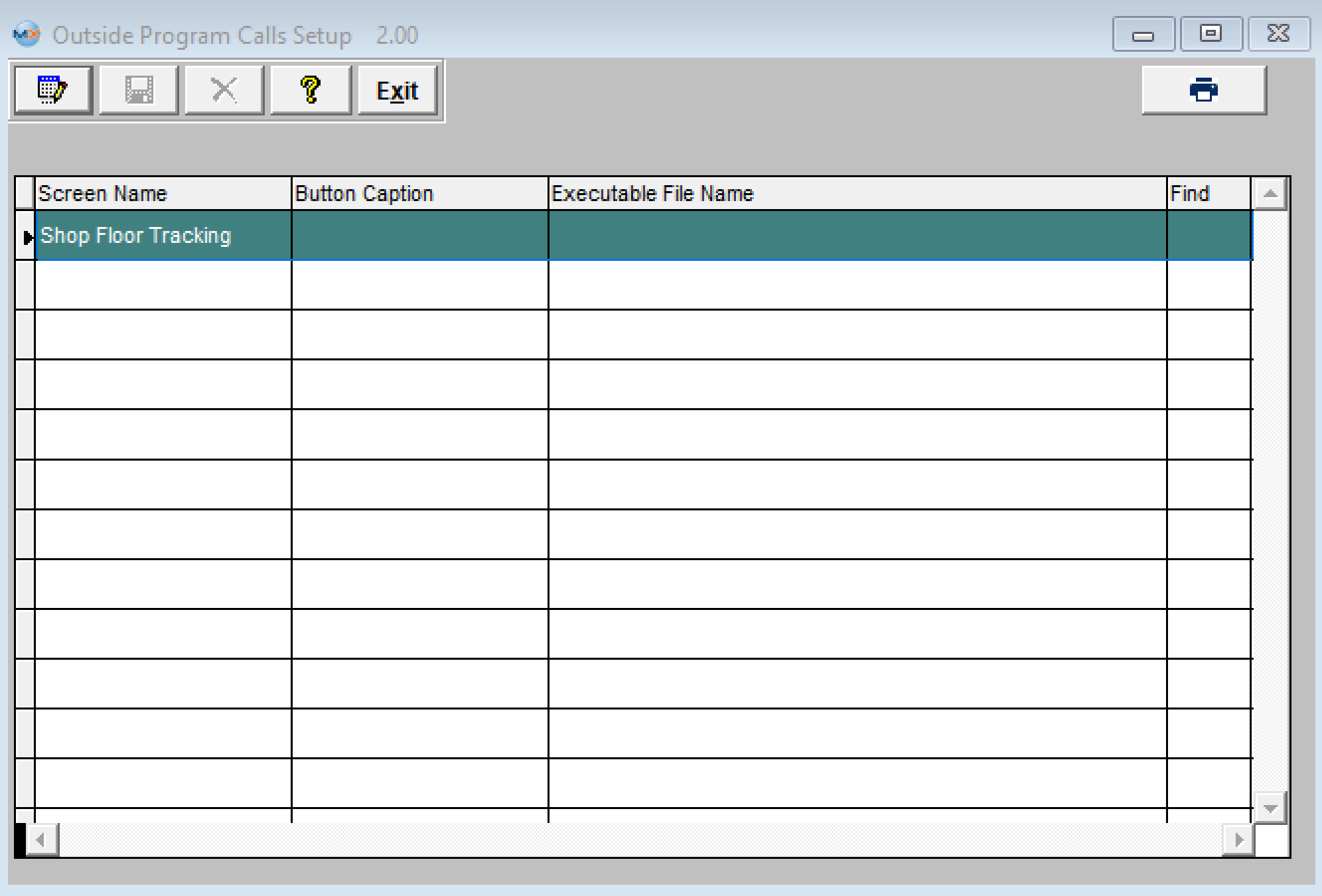Click Executable File Name cell in first row
Screen dimensions: 1322x896
[857, 236]
